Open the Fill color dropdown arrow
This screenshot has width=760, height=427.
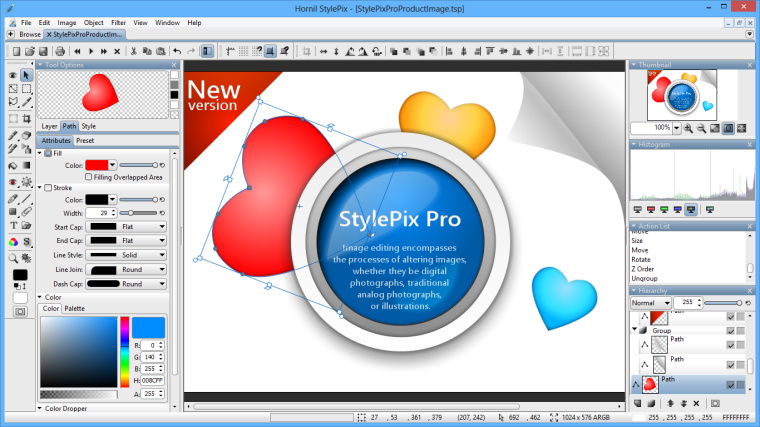[x=112, y=165]
